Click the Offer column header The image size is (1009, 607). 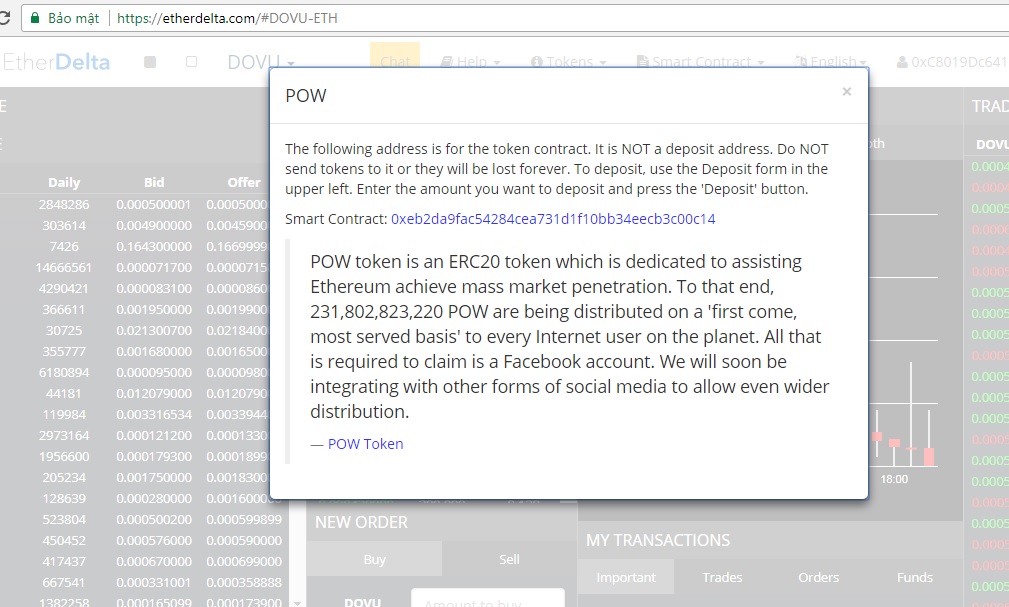tap(244, 182)
